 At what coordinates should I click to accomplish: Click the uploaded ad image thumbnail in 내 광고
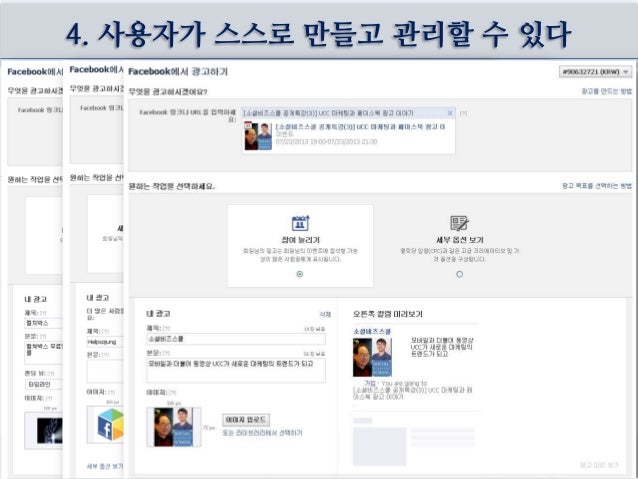(174, 427)
